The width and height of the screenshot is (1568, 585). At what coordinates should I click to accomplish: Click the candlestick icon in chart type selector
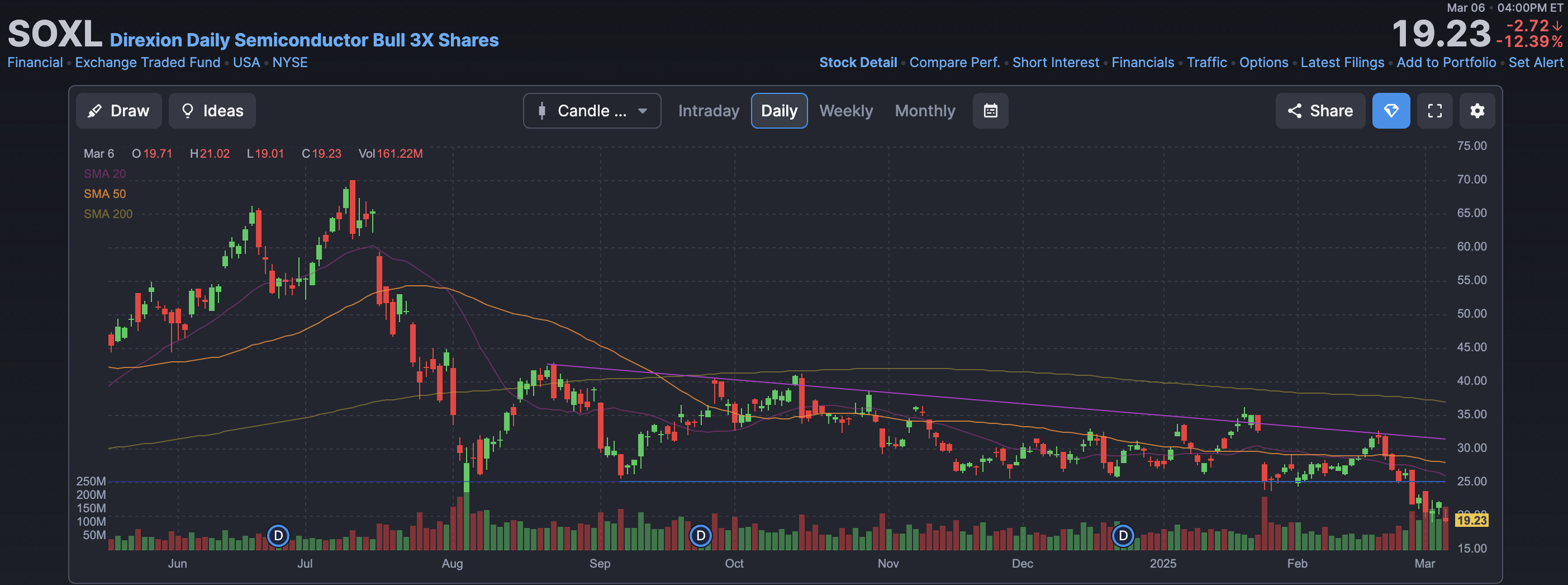pos(541,111)
